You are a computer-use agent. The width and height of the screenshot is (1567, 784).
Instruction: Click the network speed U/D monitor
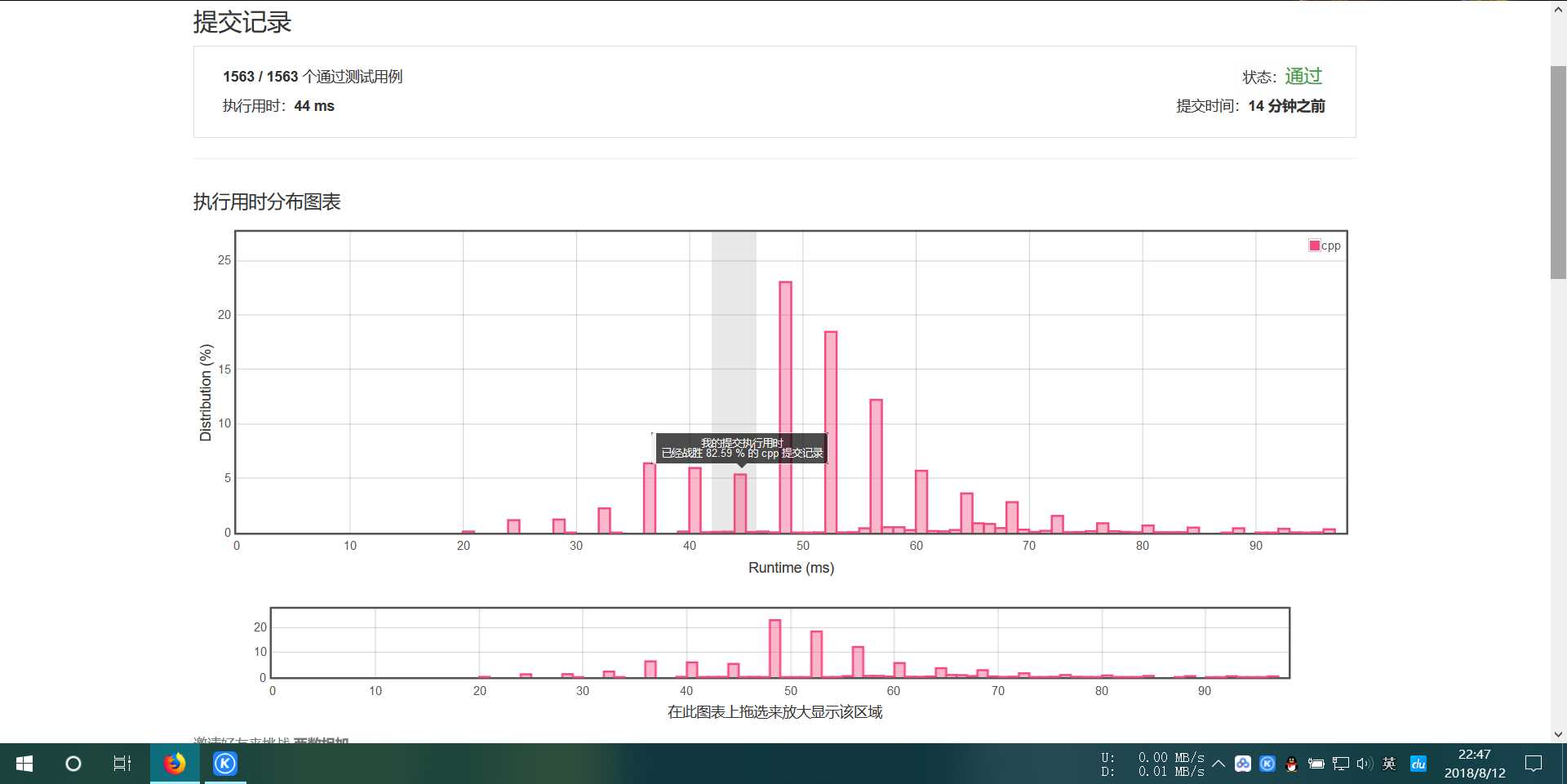point(1152,764)
